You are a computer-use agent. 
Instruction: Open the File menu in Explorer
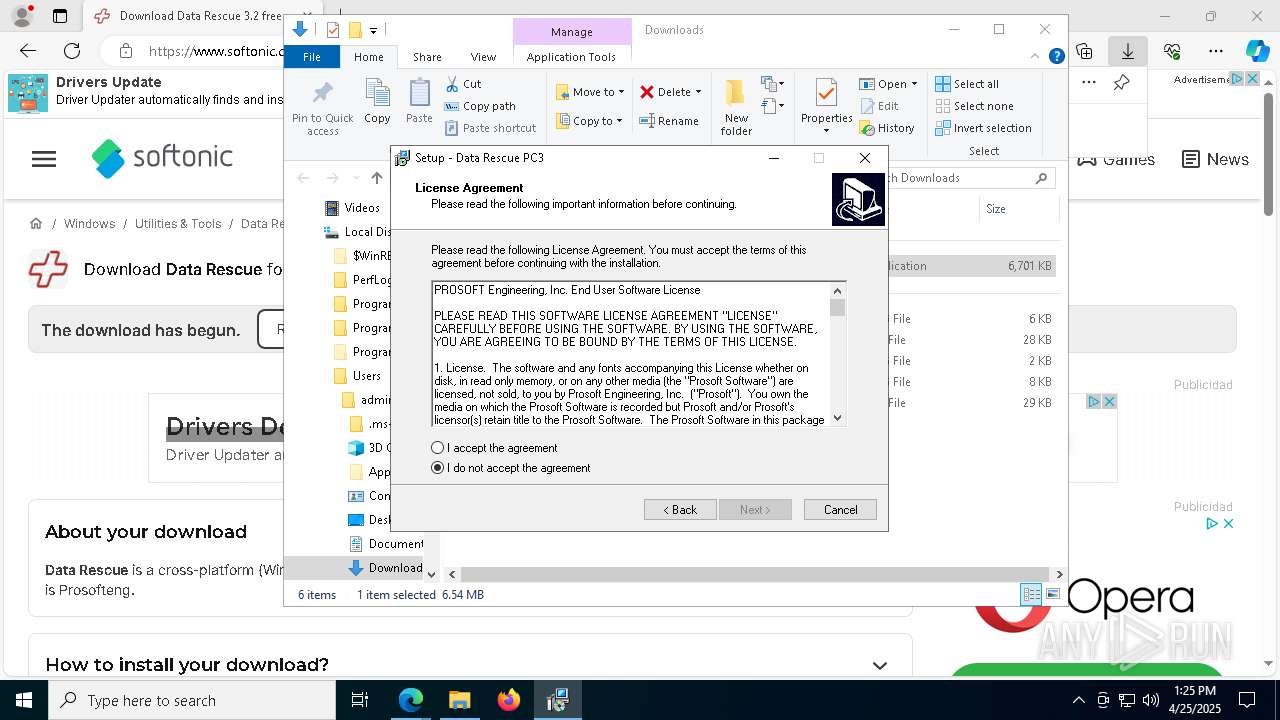coord(312,57)
